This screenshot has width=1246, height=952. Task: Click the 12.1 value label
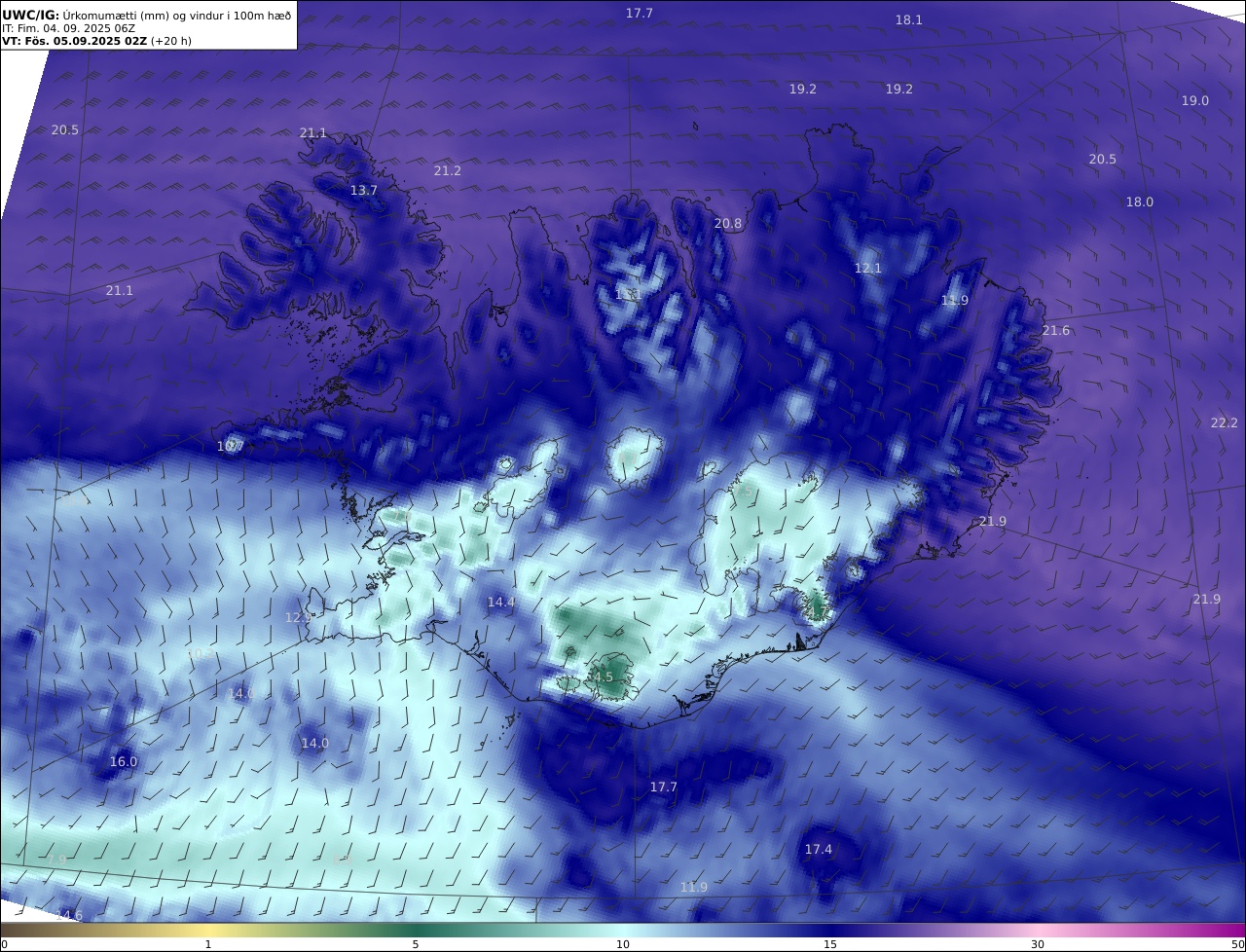[x=867, y=268]
